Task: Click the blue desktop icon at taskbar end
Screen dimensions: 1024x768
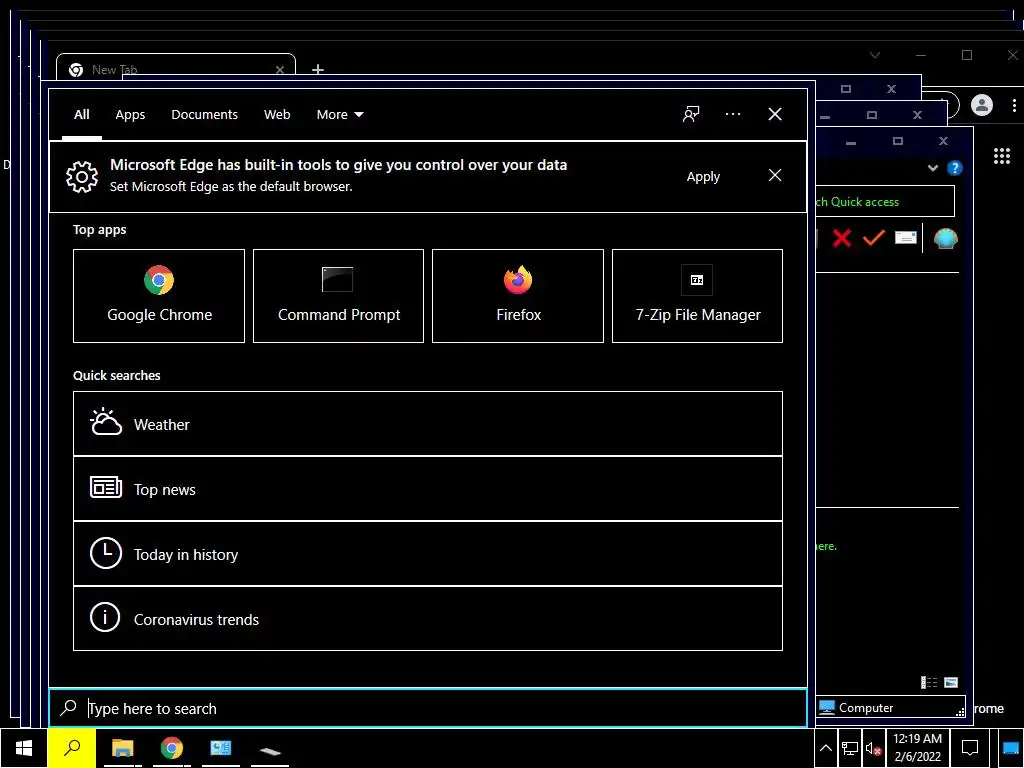Action: pyautogui.click(x=1011, y=749)
